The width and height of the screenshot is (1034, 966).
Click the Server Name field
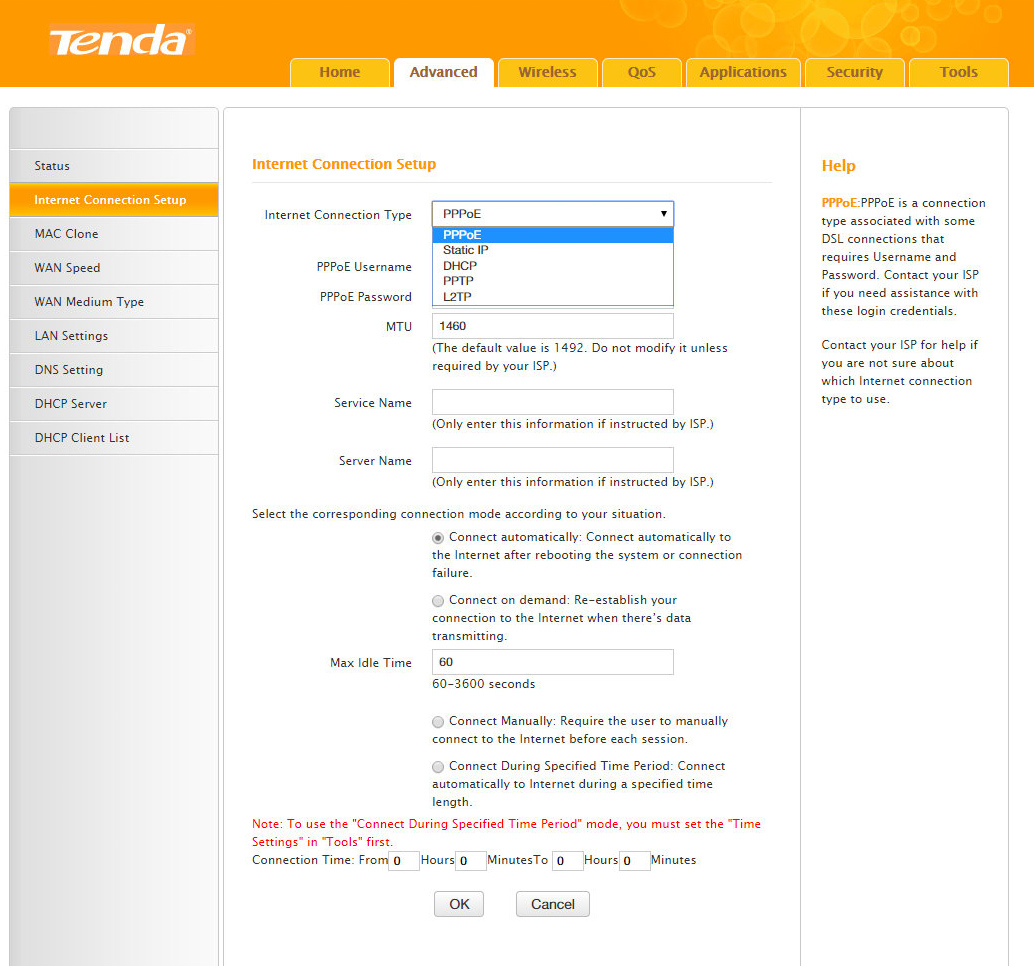pyautogui.click(x=553, y=460)
